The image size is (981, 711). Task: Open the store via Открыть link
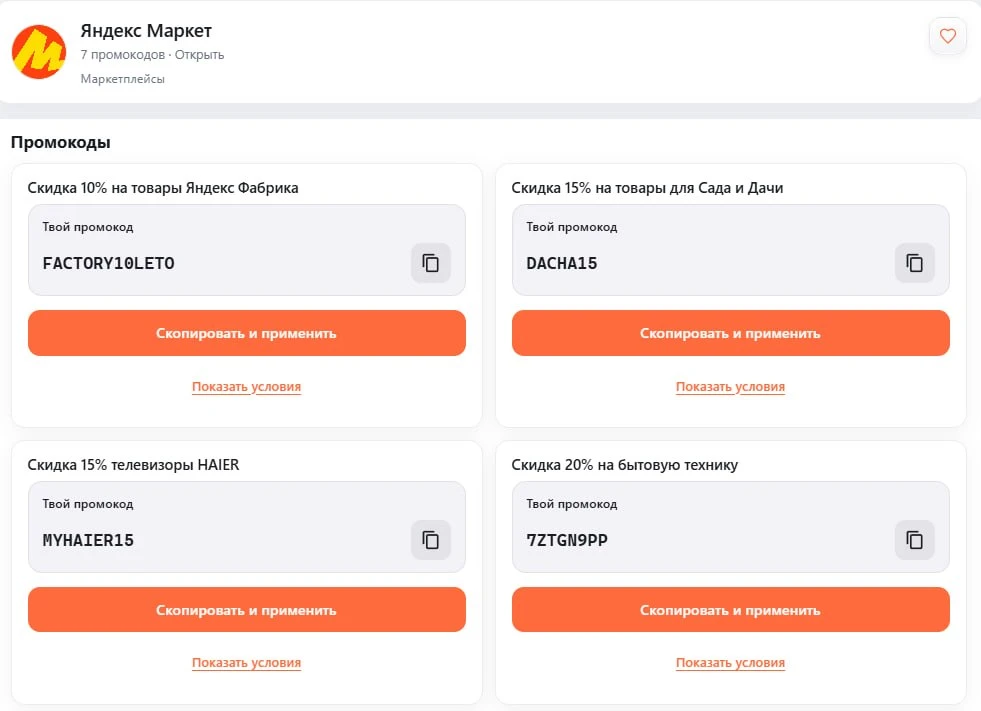click(199, 54)
